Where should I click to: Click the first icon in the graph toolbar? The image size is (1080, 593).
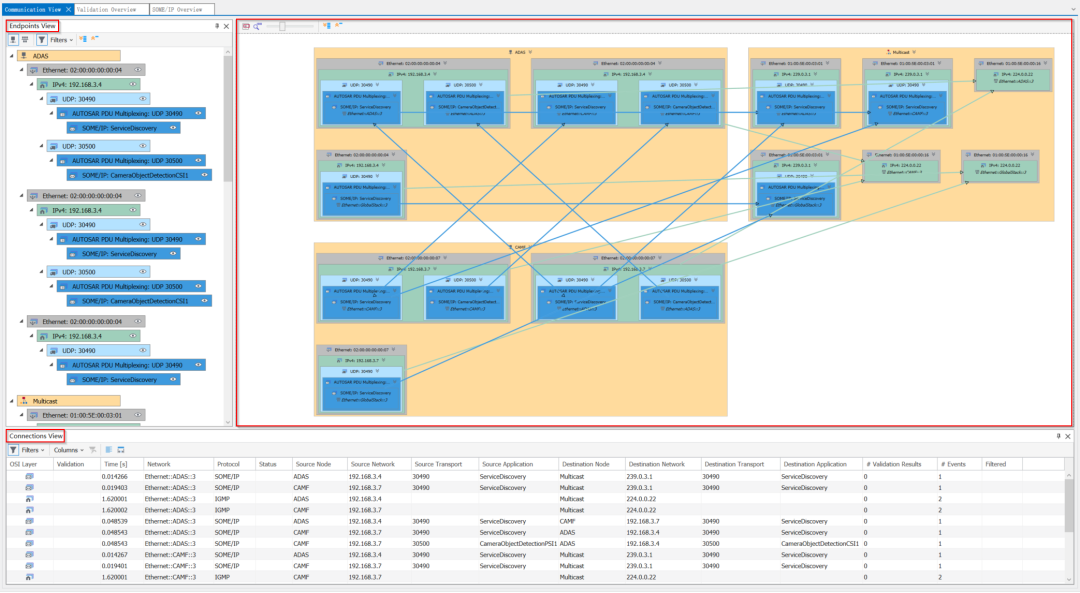[246, 26]
